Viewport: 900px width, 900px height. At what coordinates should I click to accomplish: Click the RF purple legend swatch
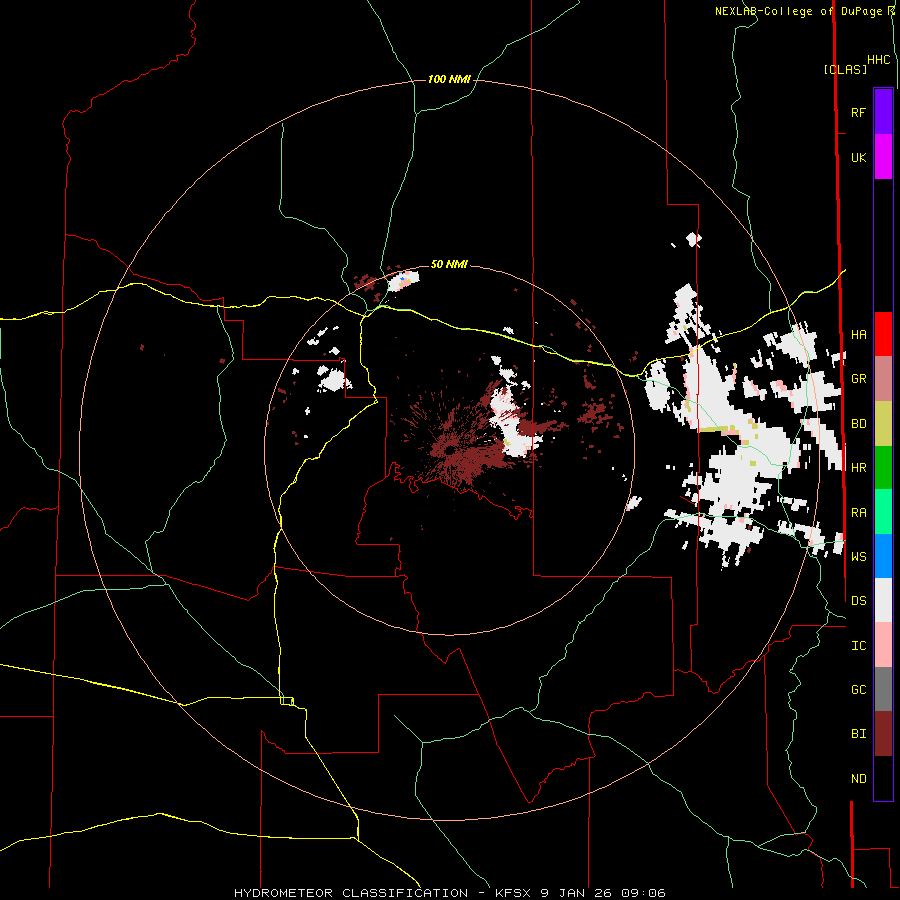click(883, 112)
